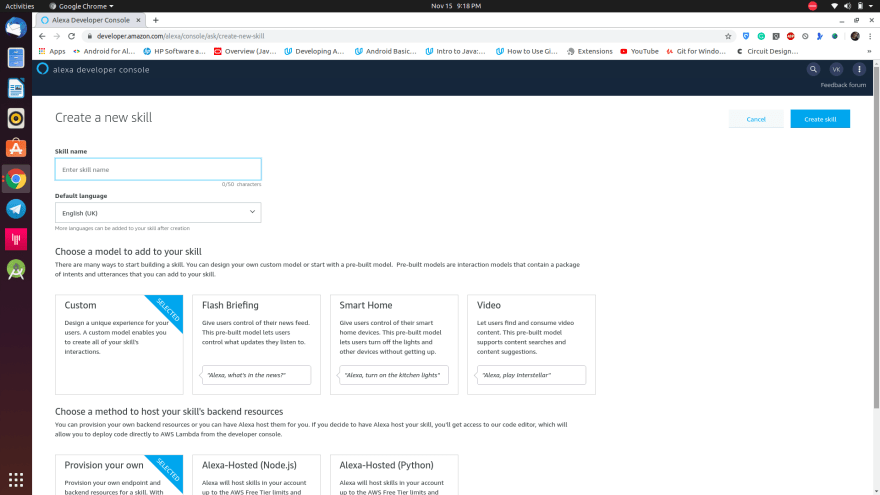Open the system status menu arrow

(x=871, y=6)
